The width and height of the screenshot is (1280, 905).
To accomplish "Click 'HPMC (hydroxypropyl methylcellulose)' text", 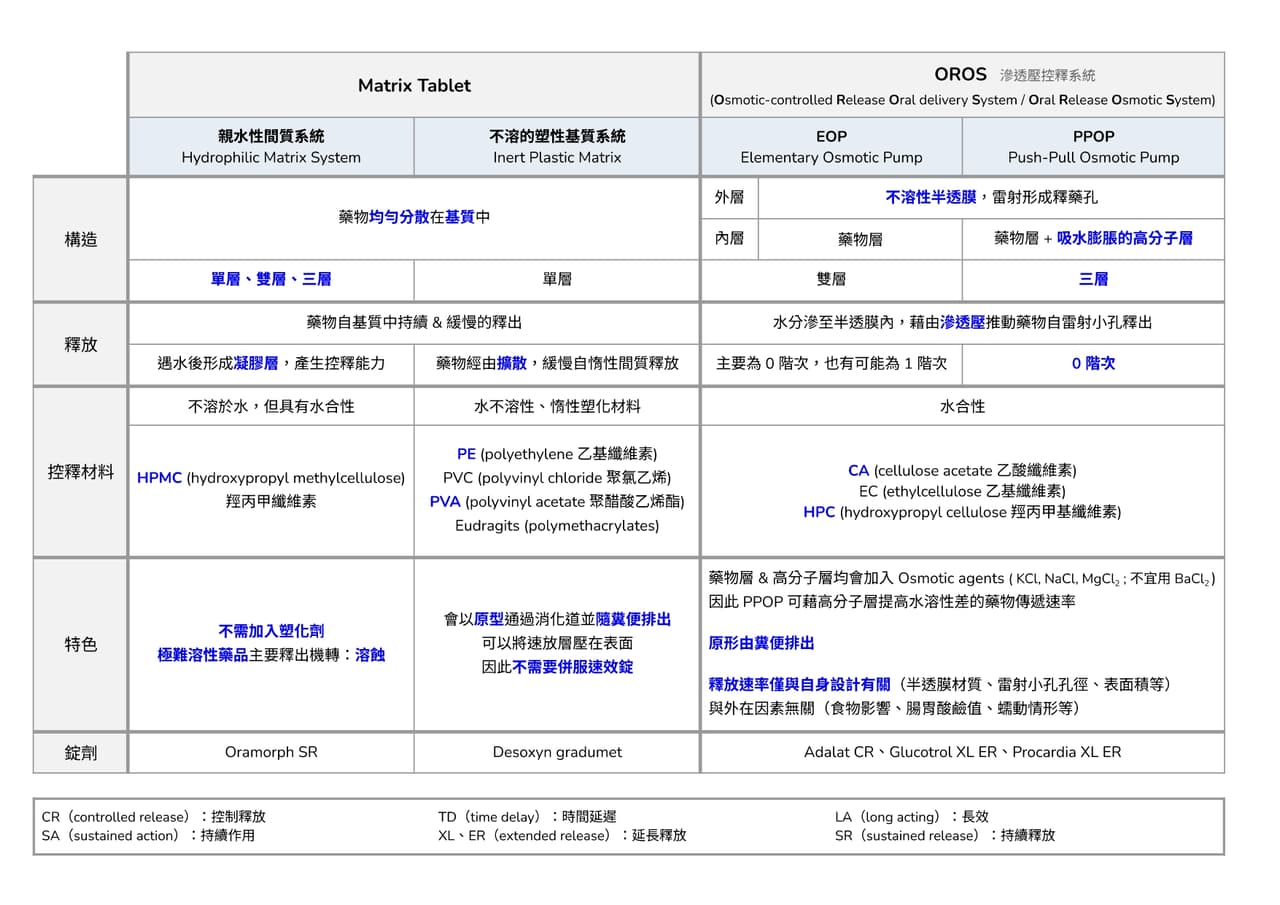I will 271,479.
